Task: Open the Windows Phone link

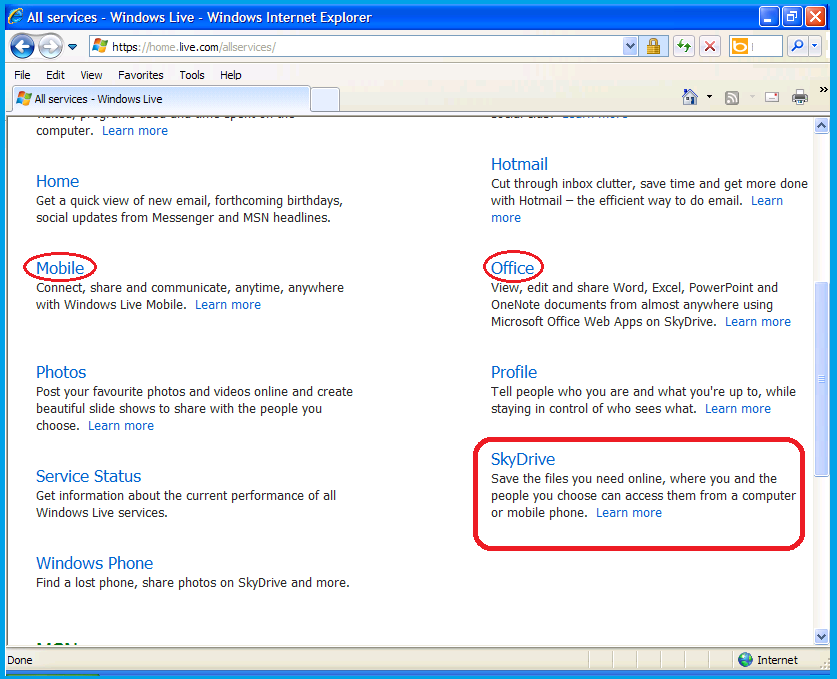Action: click(x=94, y=563)
